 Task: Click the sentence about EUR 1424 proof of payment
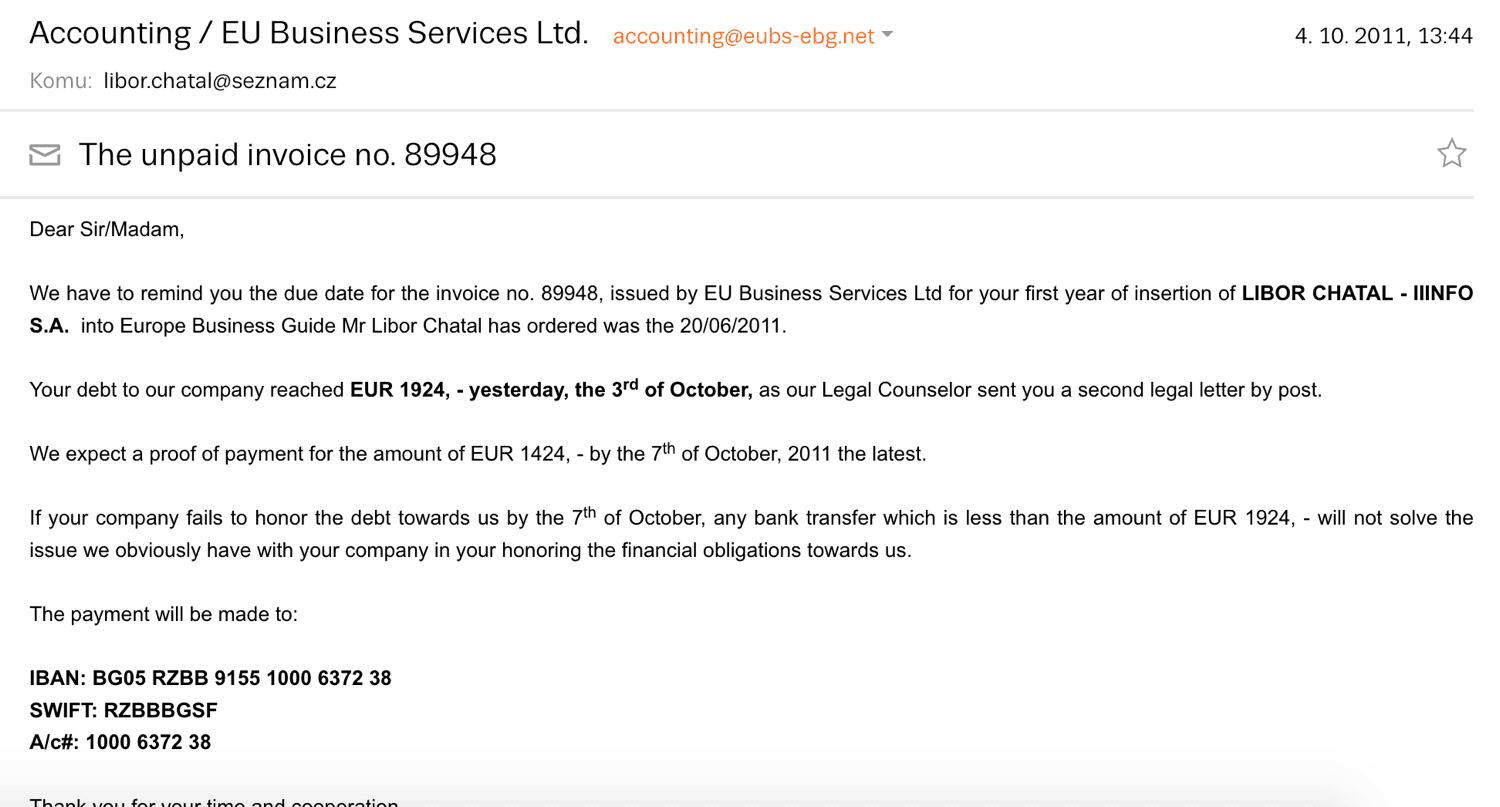click(x=478, y=453)
